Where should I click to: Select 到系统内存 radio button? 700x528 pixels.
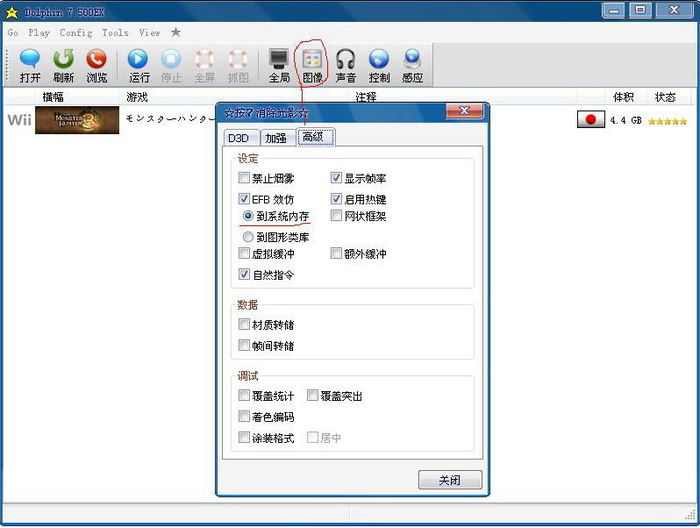(248, 216)
